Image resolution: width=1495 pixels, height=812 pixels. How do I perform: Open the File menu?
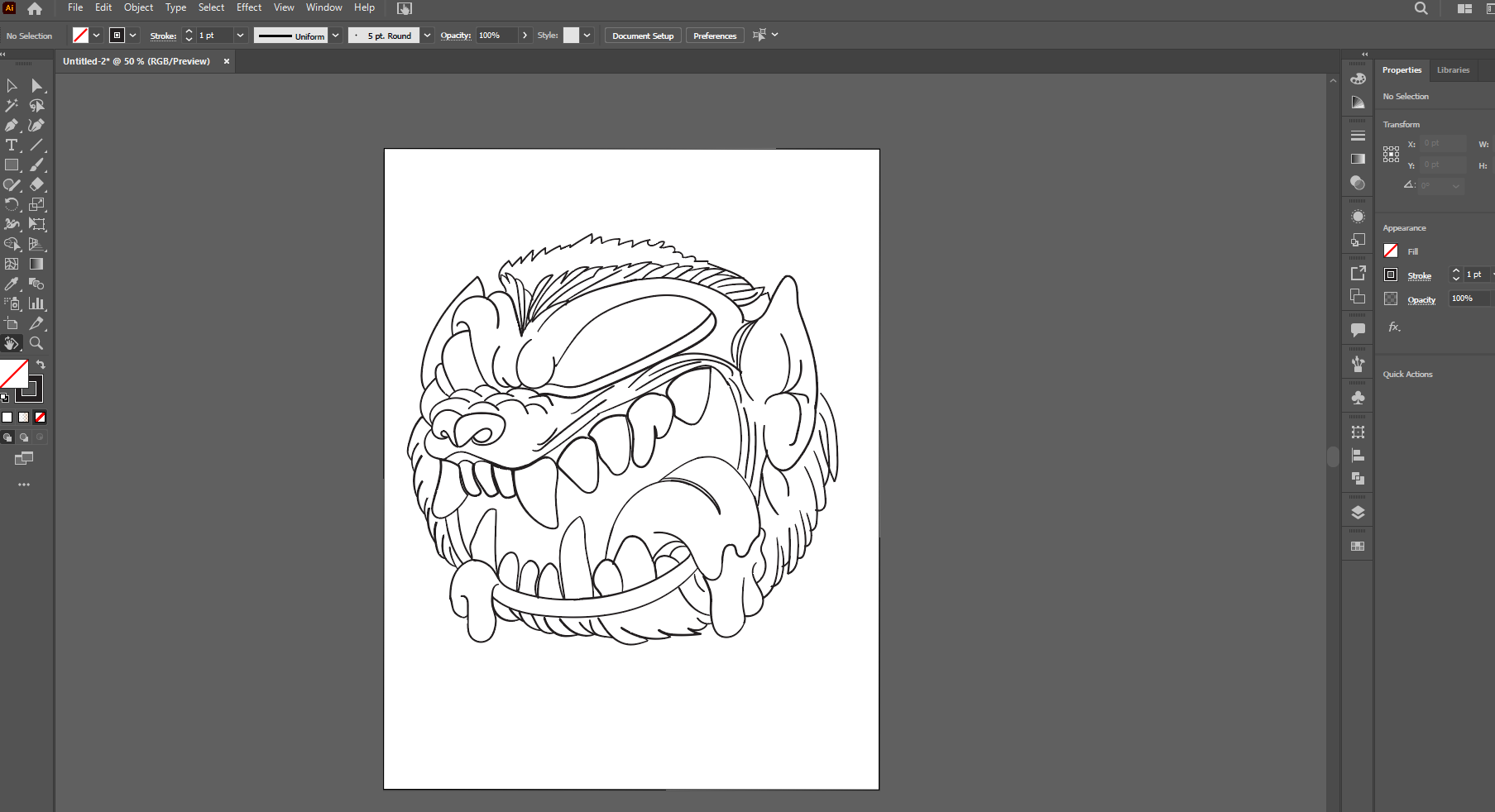pos(75,7)
